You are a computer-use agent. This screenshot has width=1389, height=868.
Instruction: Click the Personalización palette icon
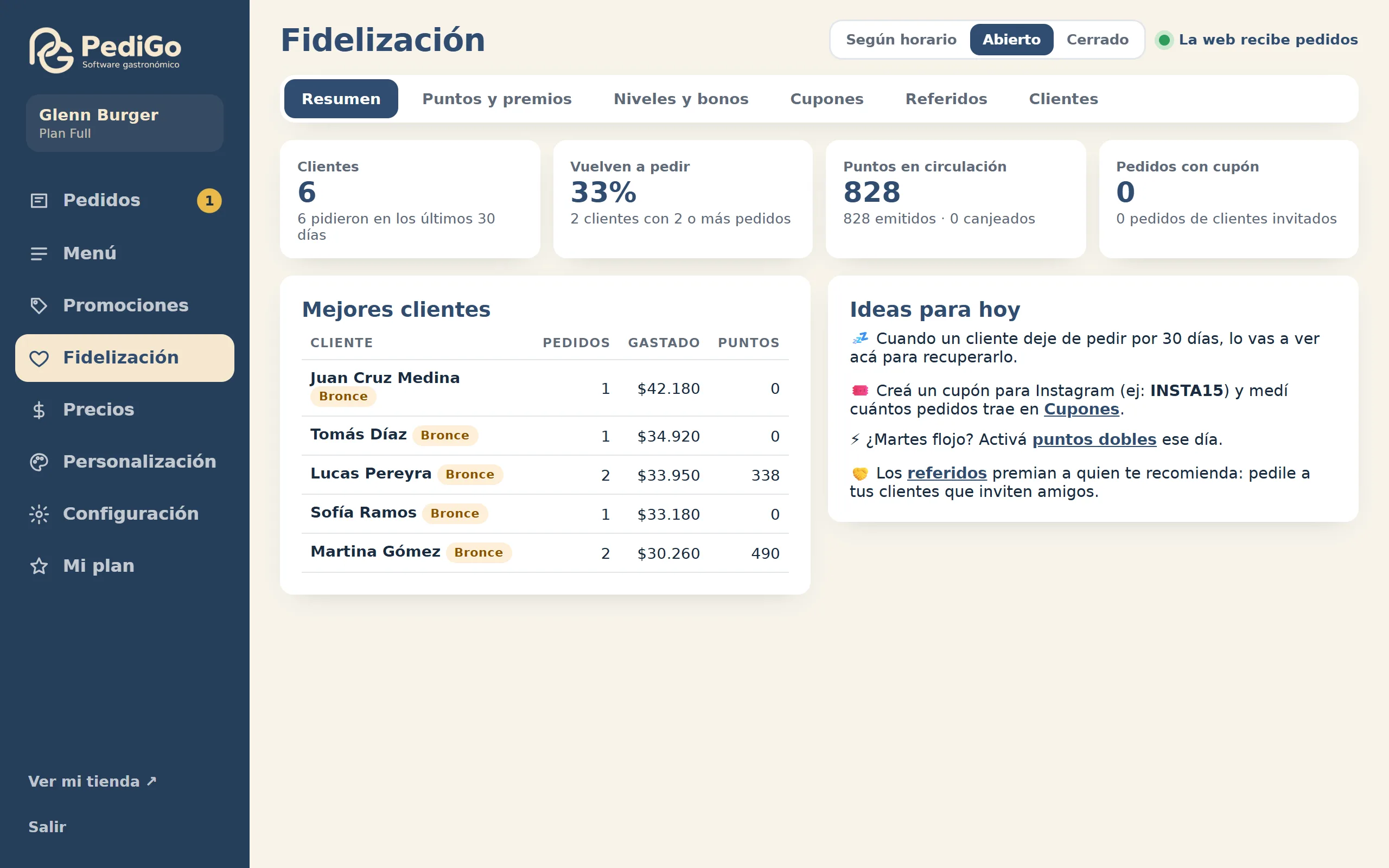pos(39,462)
